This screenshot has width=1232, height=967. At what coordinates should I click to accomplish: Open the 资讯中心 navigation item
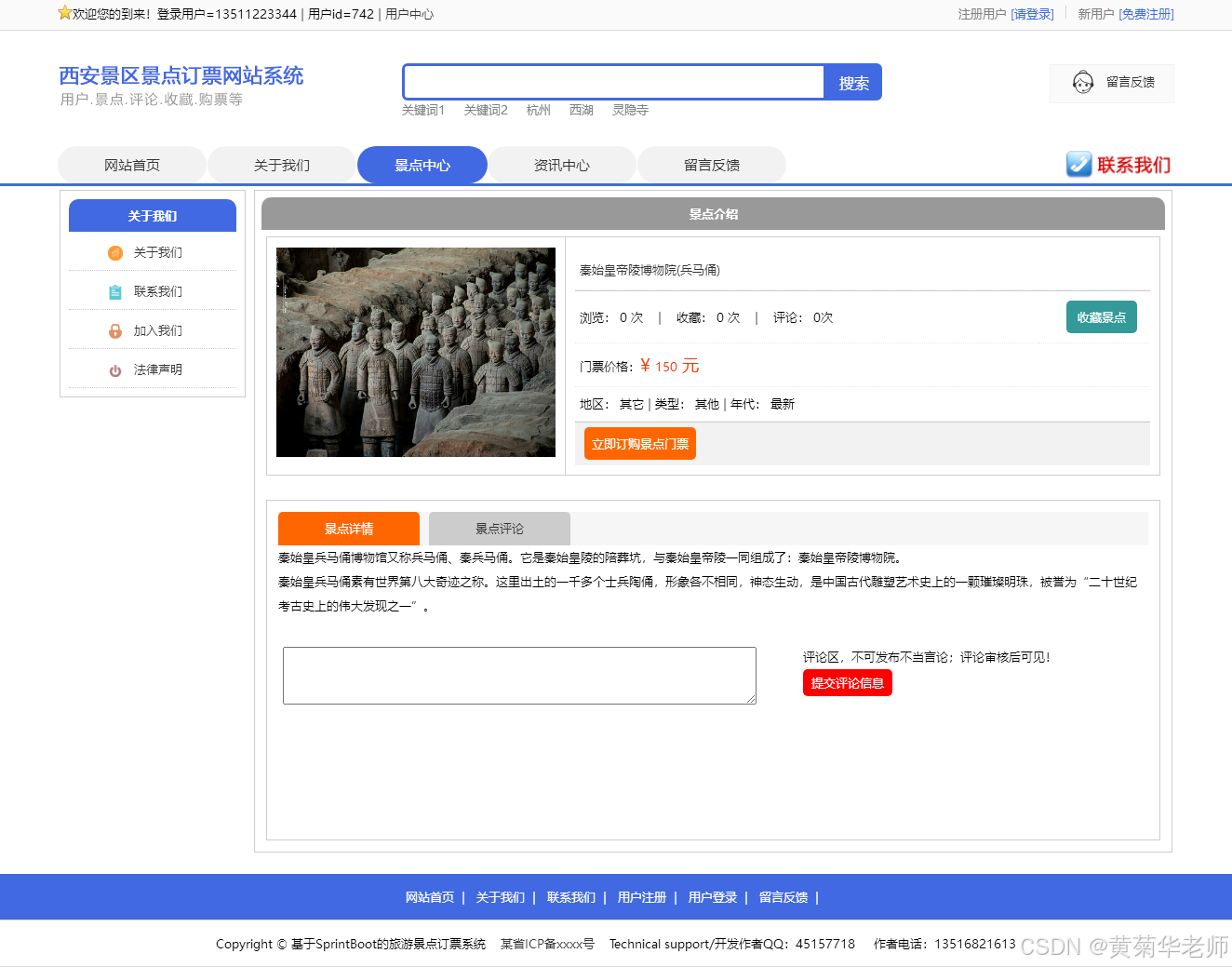point(562,165)
